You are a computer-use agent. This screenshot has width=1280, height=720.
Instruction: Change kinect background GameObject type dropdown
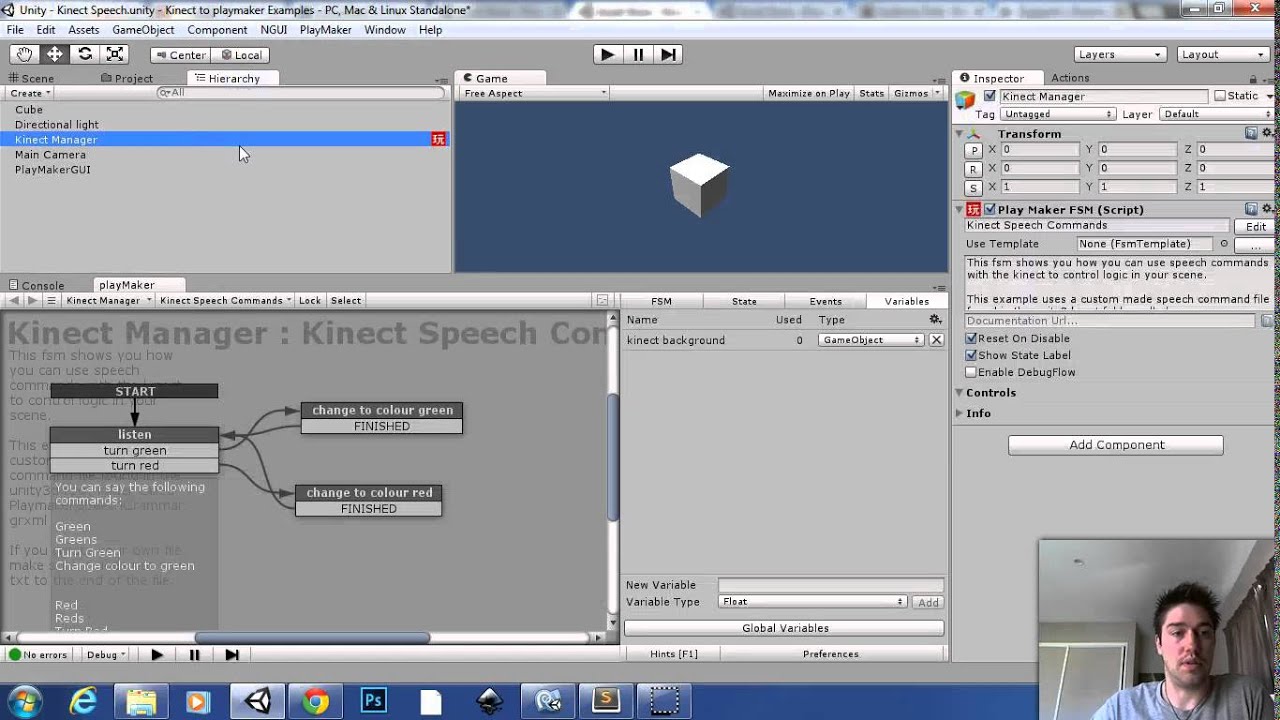[870, 340]
